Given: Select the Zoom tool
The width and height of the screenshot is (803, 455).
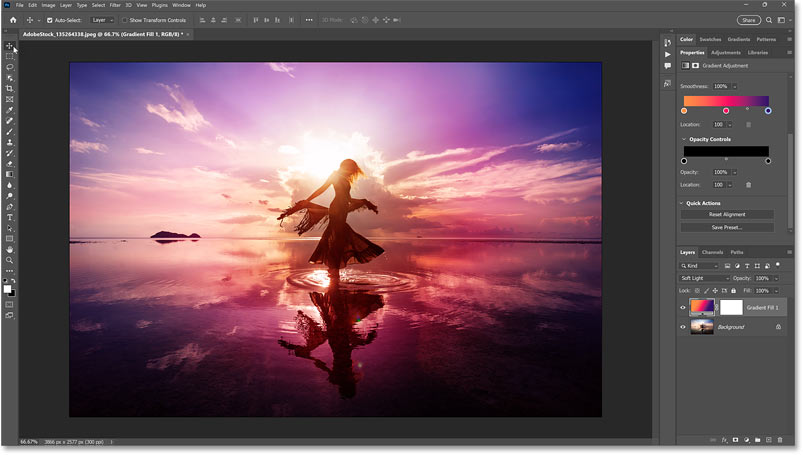Looking at the screenshot, I should pos(10,260).
